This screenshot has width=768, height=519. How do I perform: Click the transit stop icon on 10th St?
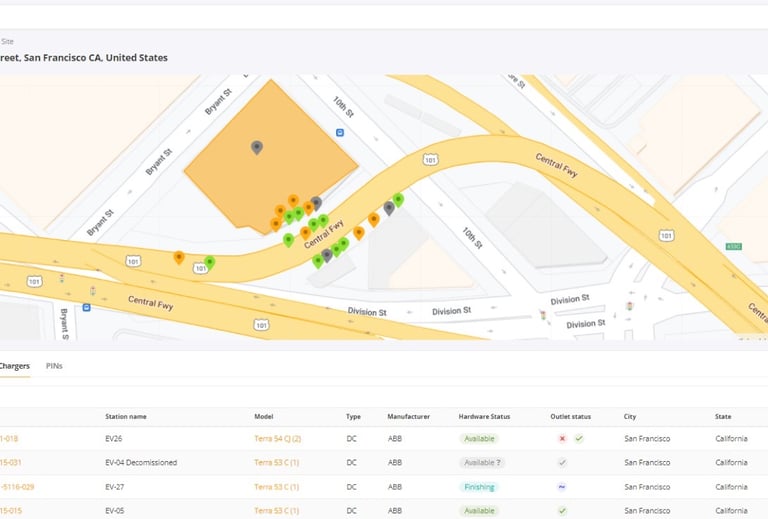coord(340,133)
